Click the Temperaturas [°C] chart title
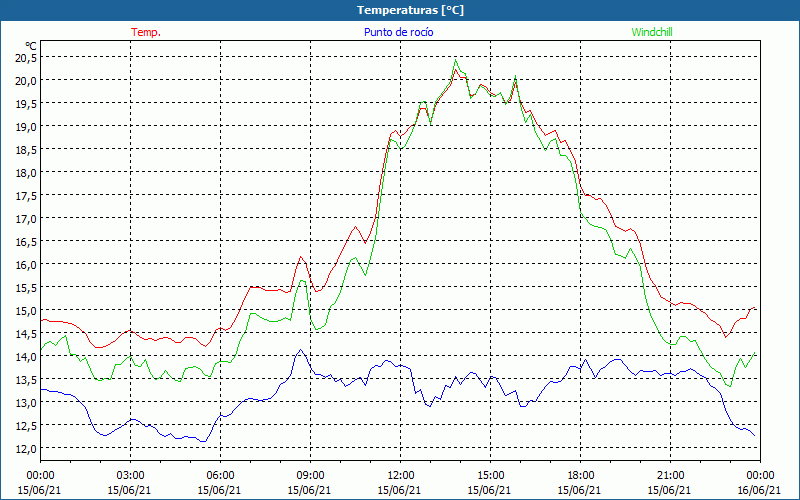Screen dimensions: 800x500 pyautogui.click(x=410, y=10)
